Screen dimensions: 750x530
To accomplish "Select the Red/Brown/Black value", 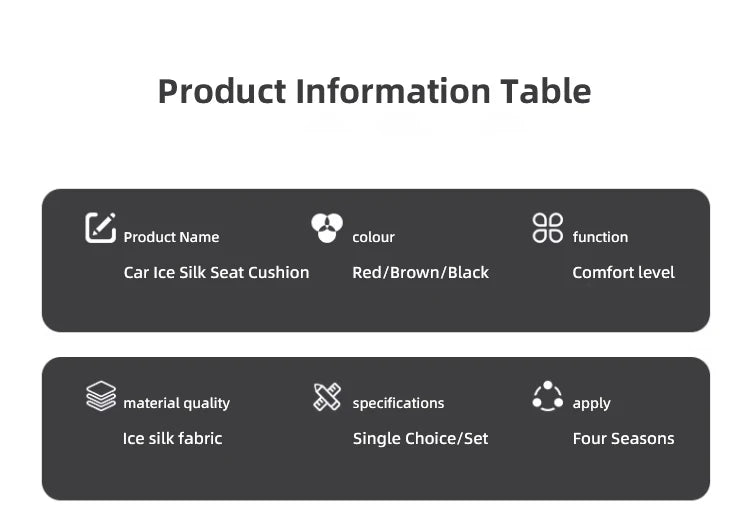I will pos(420,272).
